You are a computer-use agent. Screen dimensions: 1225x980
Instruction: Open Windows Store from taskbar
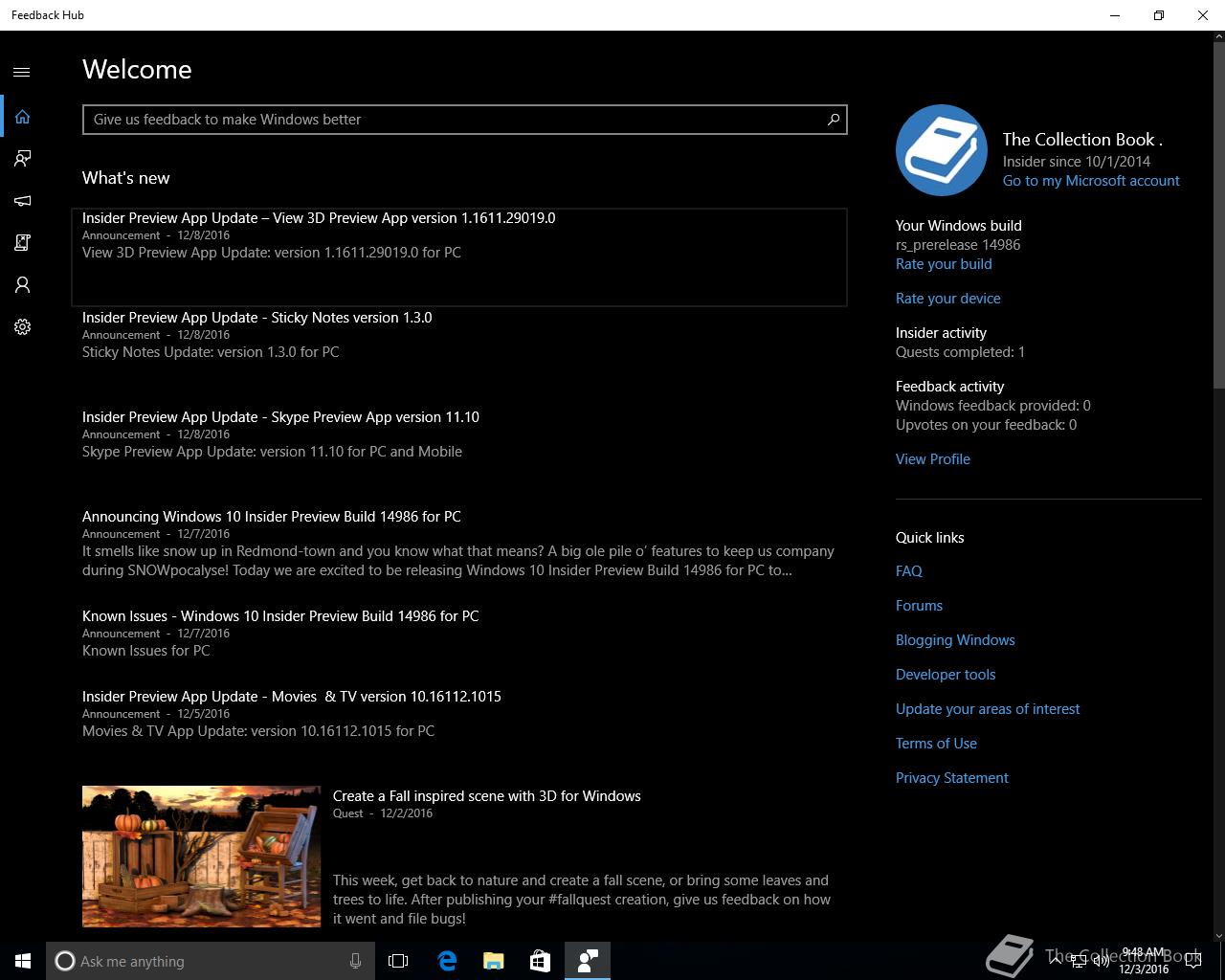click(x=541, y=961)
